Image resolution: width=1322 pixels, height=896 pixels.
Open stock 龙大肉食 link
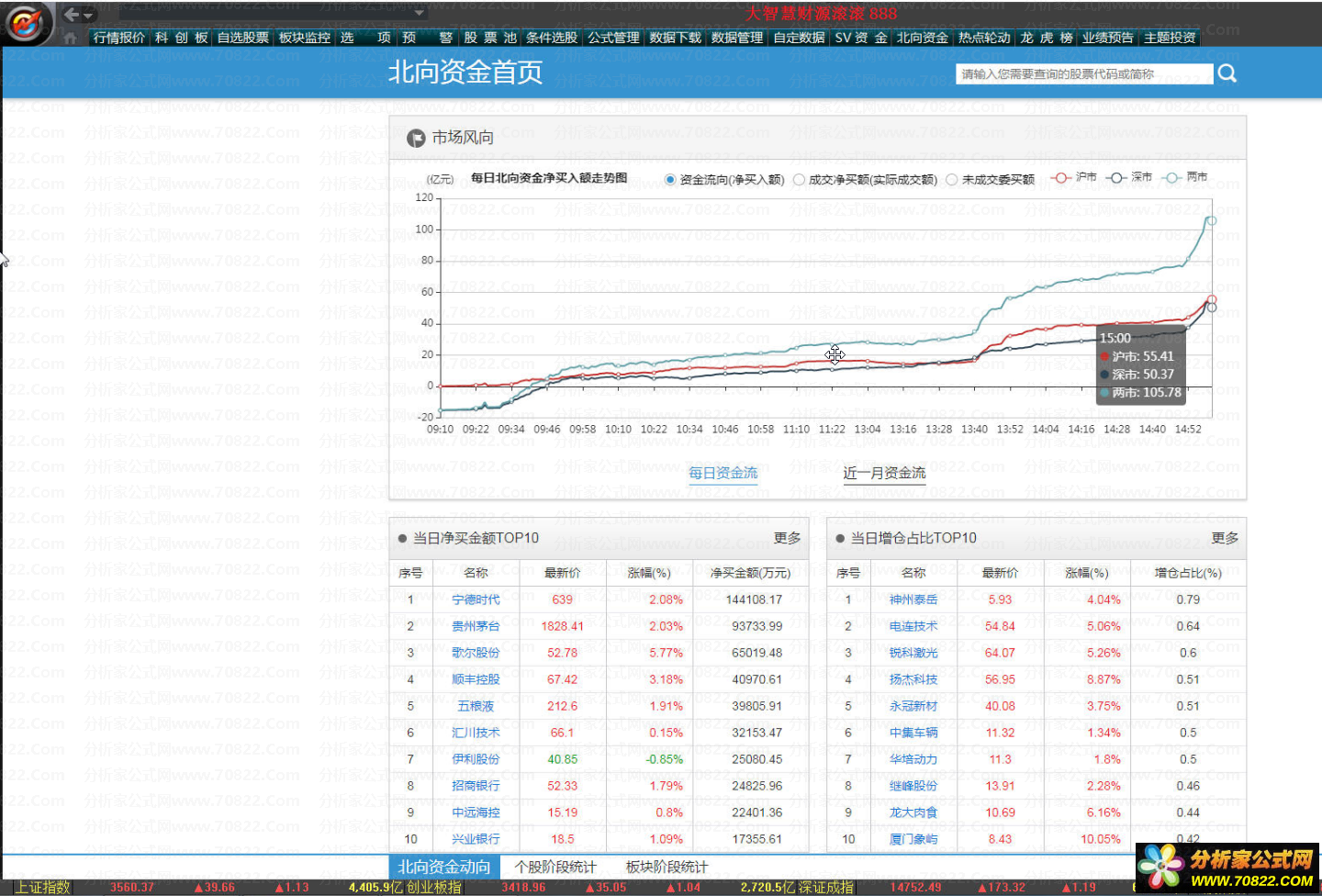[913, 812]
